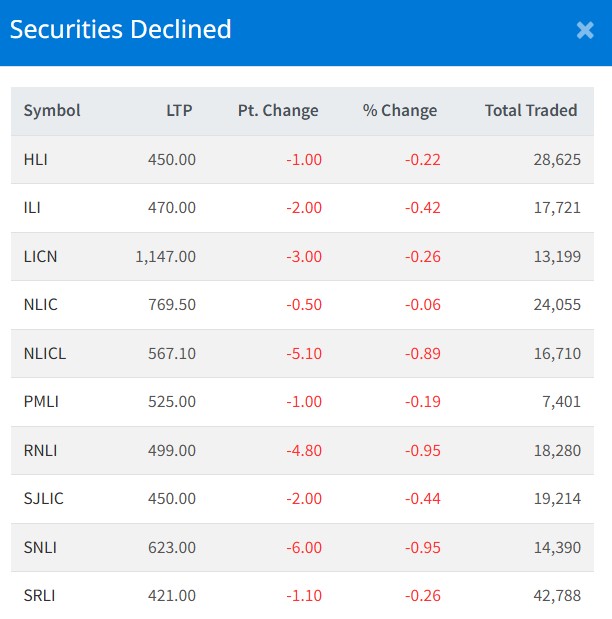Click the SNLI symbol
612x619 pixels.
tap(40, 547)
